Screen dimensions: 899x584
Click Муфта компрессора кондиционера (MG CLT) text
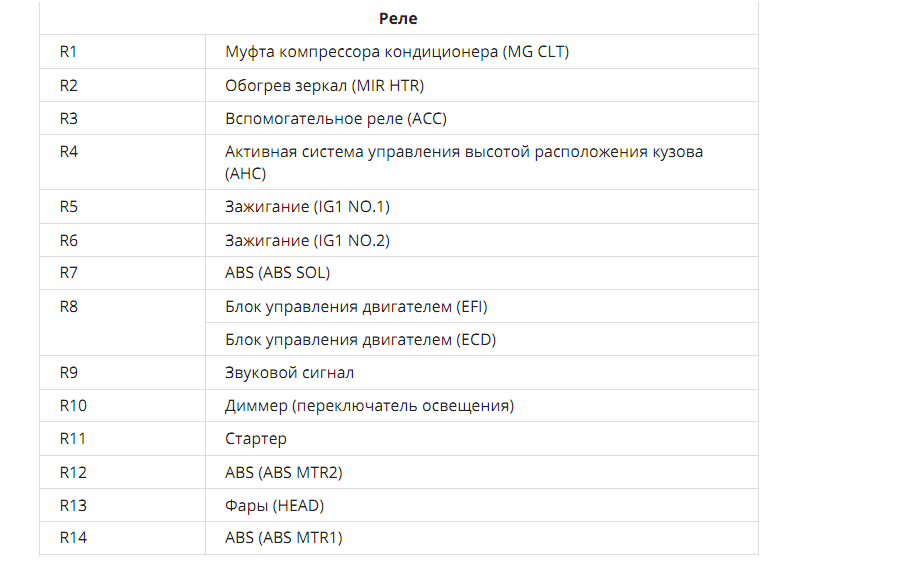(x=397, y=52)
